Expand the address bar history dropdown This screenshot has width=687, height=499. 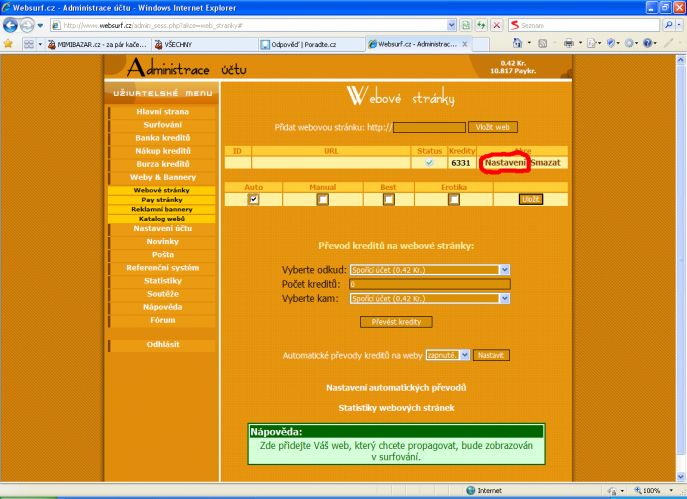click(x=452, y=25)
